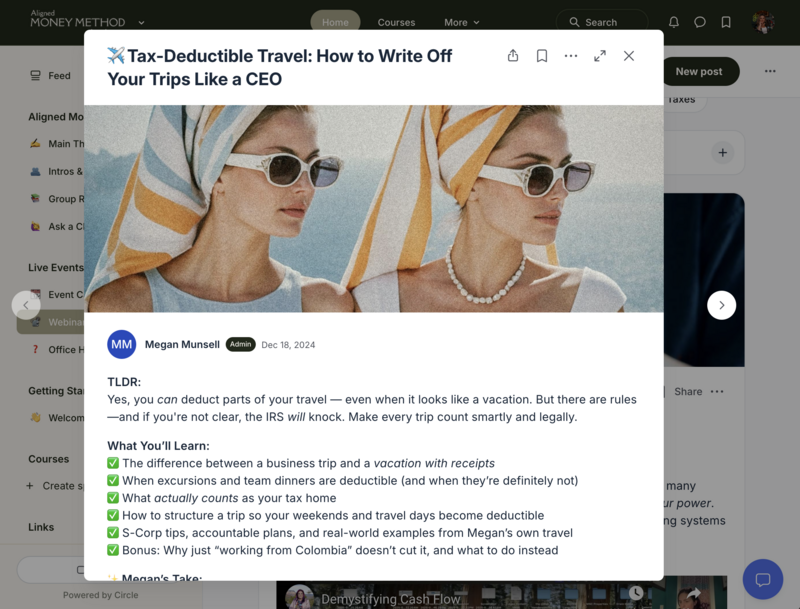Screen dimensions: 800x609
Task: Go to previous post with left arrow
Action: 26,305
